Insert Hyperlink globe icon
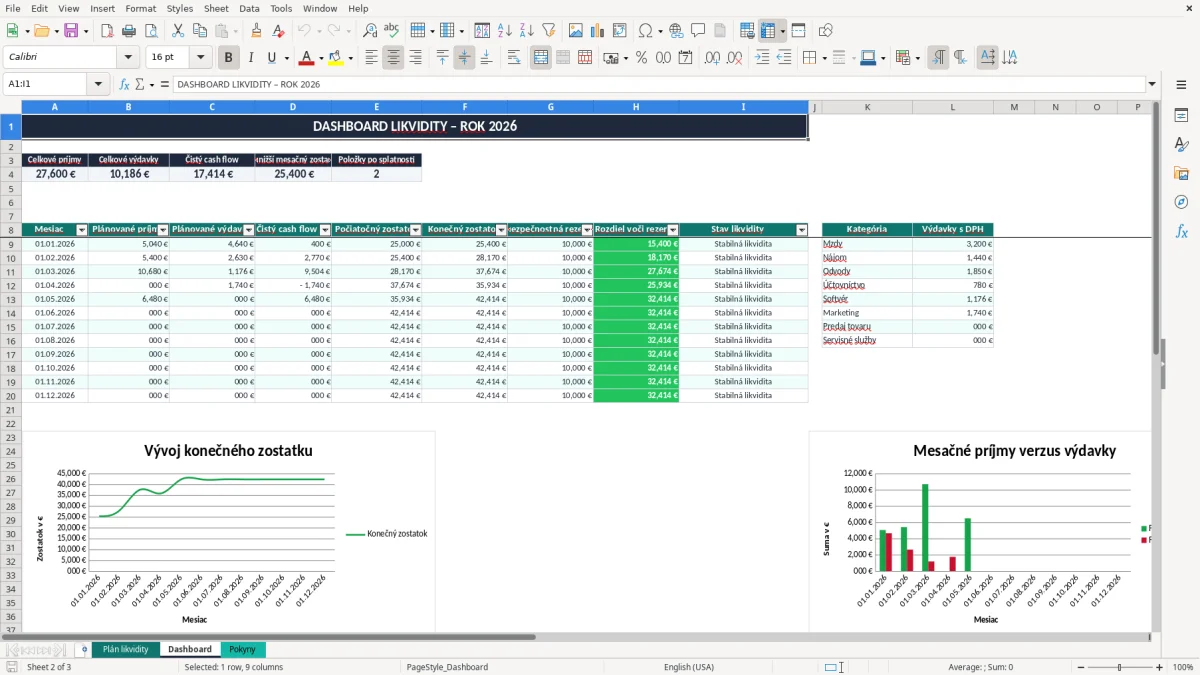Screen dimensions: 1200x675 click(676, 31)
